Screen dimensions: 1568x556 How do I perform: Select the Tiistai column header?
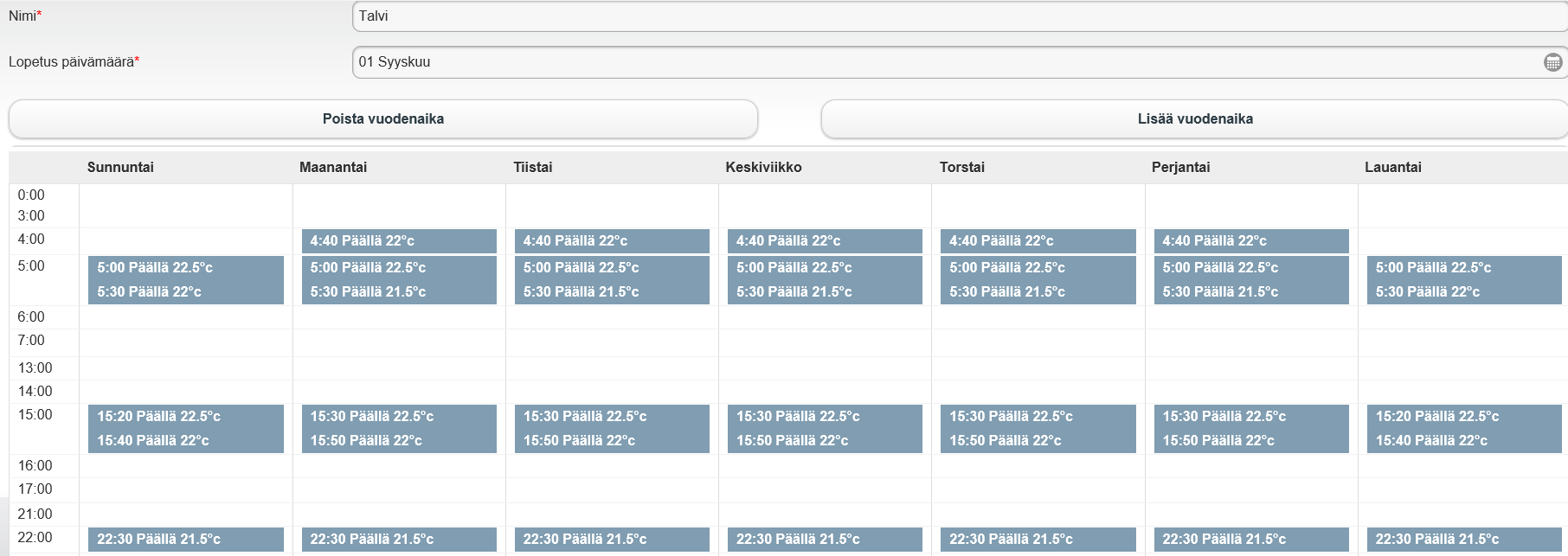click(x=533, y=167)
